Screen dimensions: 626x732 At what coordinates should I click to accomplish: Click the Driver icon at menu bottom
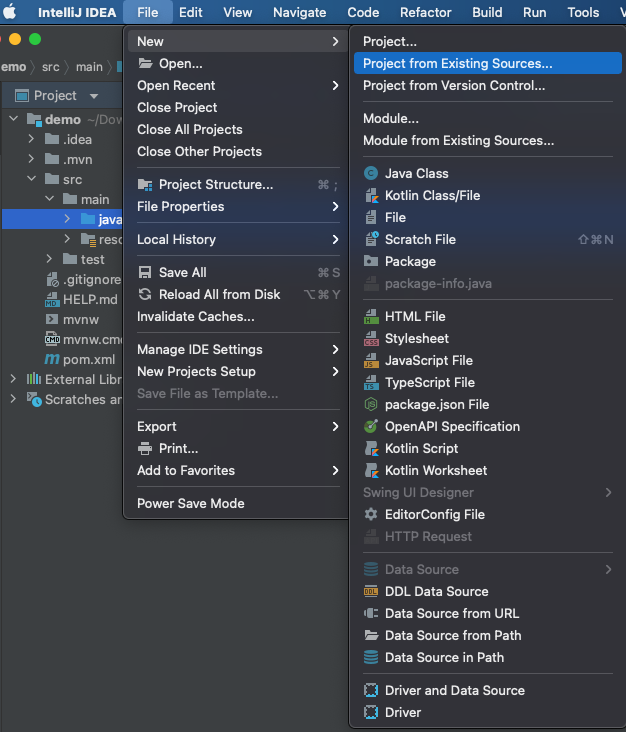[371, 712]
